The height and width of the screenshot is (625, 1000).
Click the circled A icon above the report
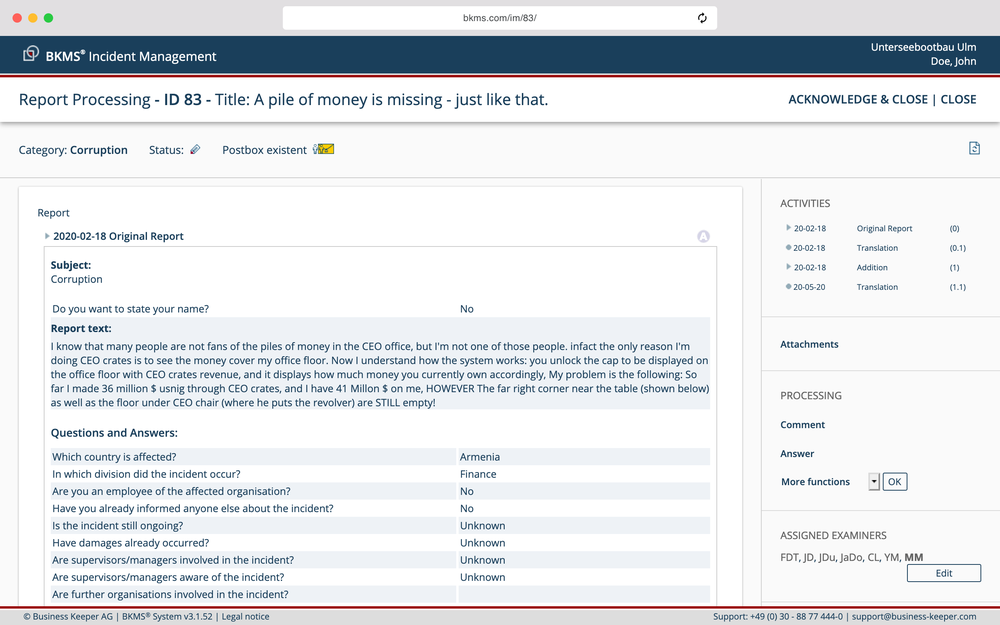pos(704,236)
